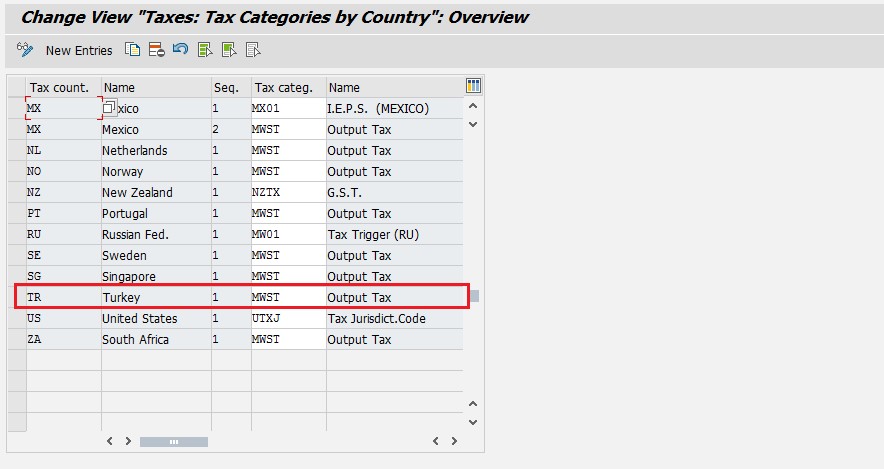Click the Select All toolbar icon
The image size is (884, 469).
[205, 49]
